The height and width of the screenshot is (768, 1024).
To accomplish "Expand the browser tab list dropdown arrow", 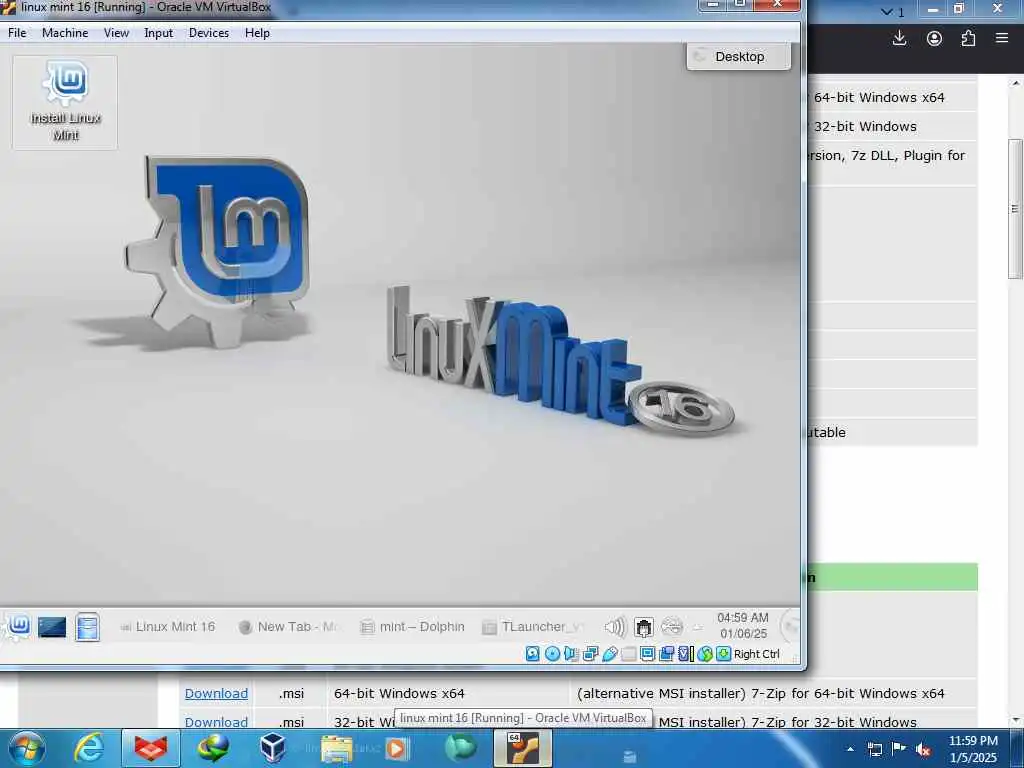I will [887, 12].
